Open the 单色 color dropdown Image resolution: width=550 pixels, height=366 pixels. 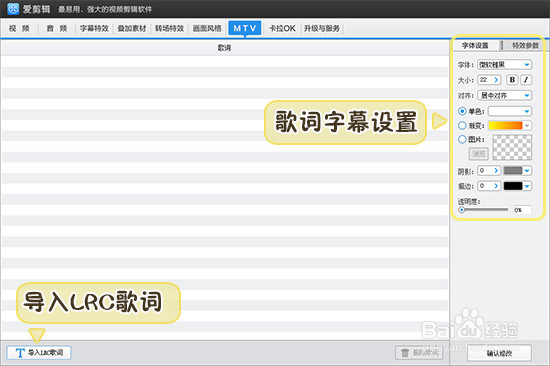pos(510,111)
